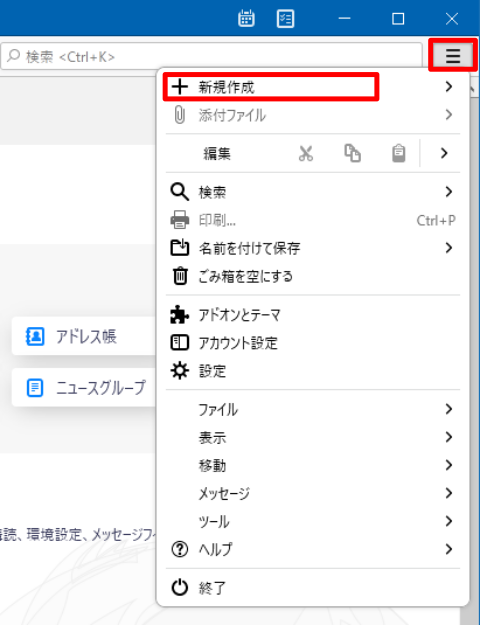Click the ニュースグループ button
This screenshot has width=480, height=625.
pyautogui.click(x=84, y=387)
